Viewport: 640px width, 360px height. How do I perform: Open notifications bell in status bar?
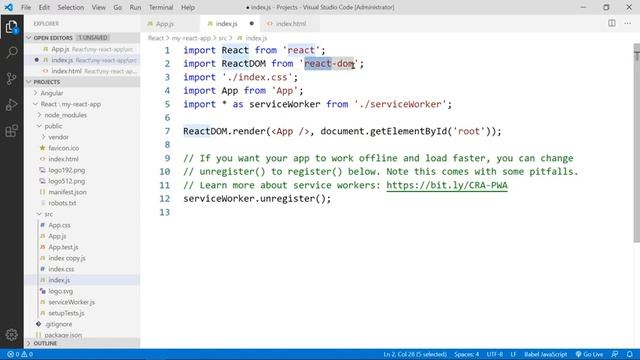click(x=630, y=354)
